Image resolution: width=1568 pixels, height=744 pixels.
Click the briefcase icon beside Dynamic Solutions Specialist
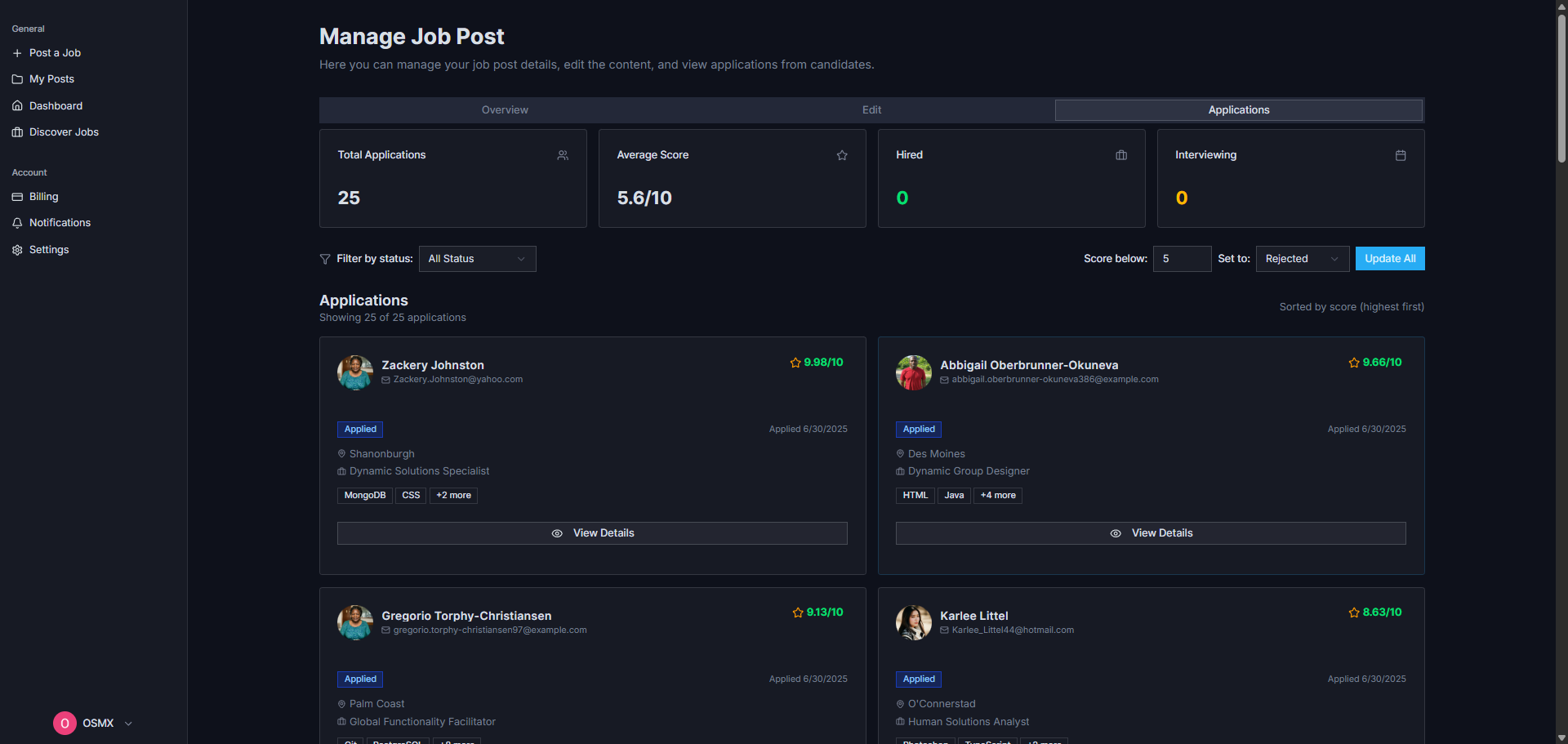tap(341, 472)
